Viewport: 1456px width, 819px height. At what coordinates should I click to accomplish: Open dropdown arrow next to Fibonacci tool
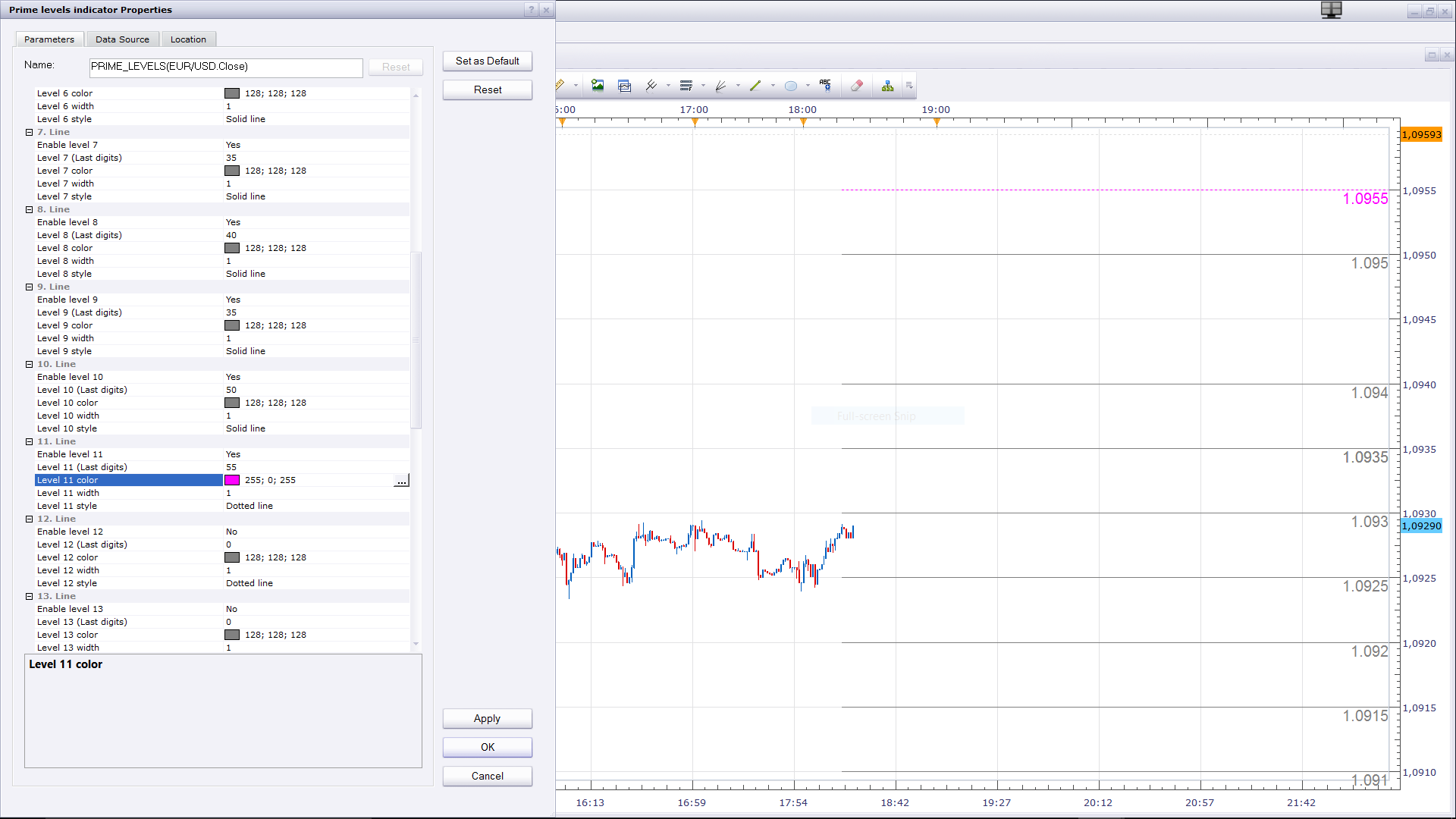click(703, 86)
